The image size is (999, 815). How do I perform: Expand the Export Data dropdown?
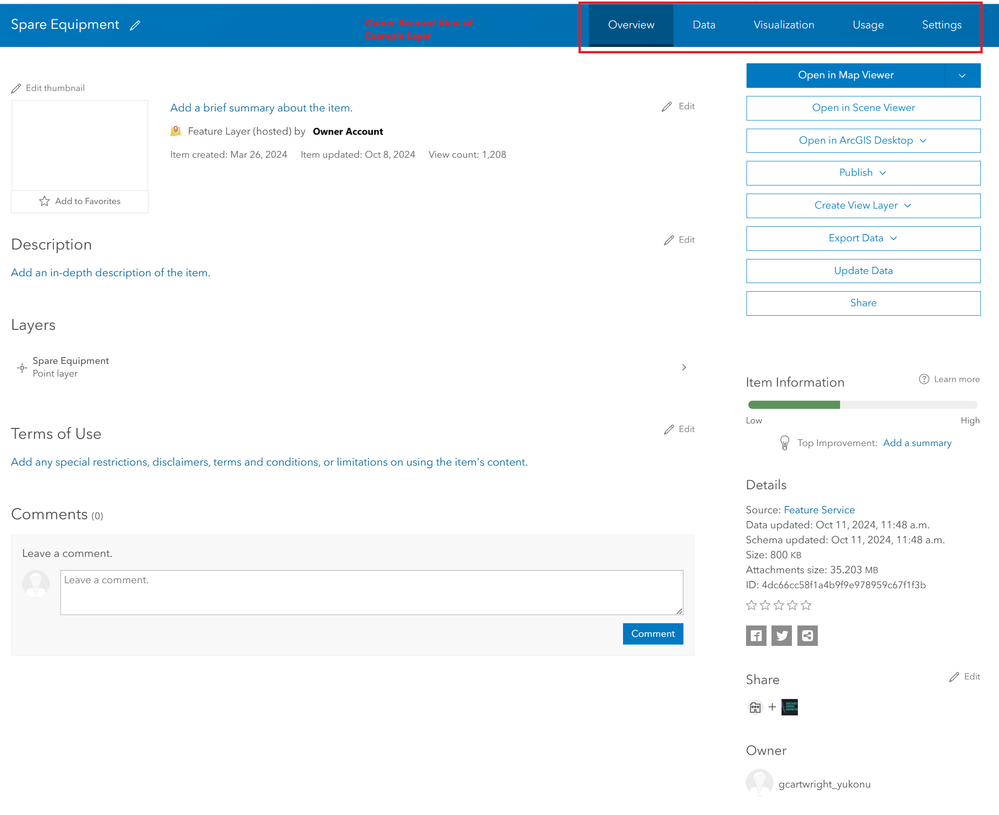[863, 238]
